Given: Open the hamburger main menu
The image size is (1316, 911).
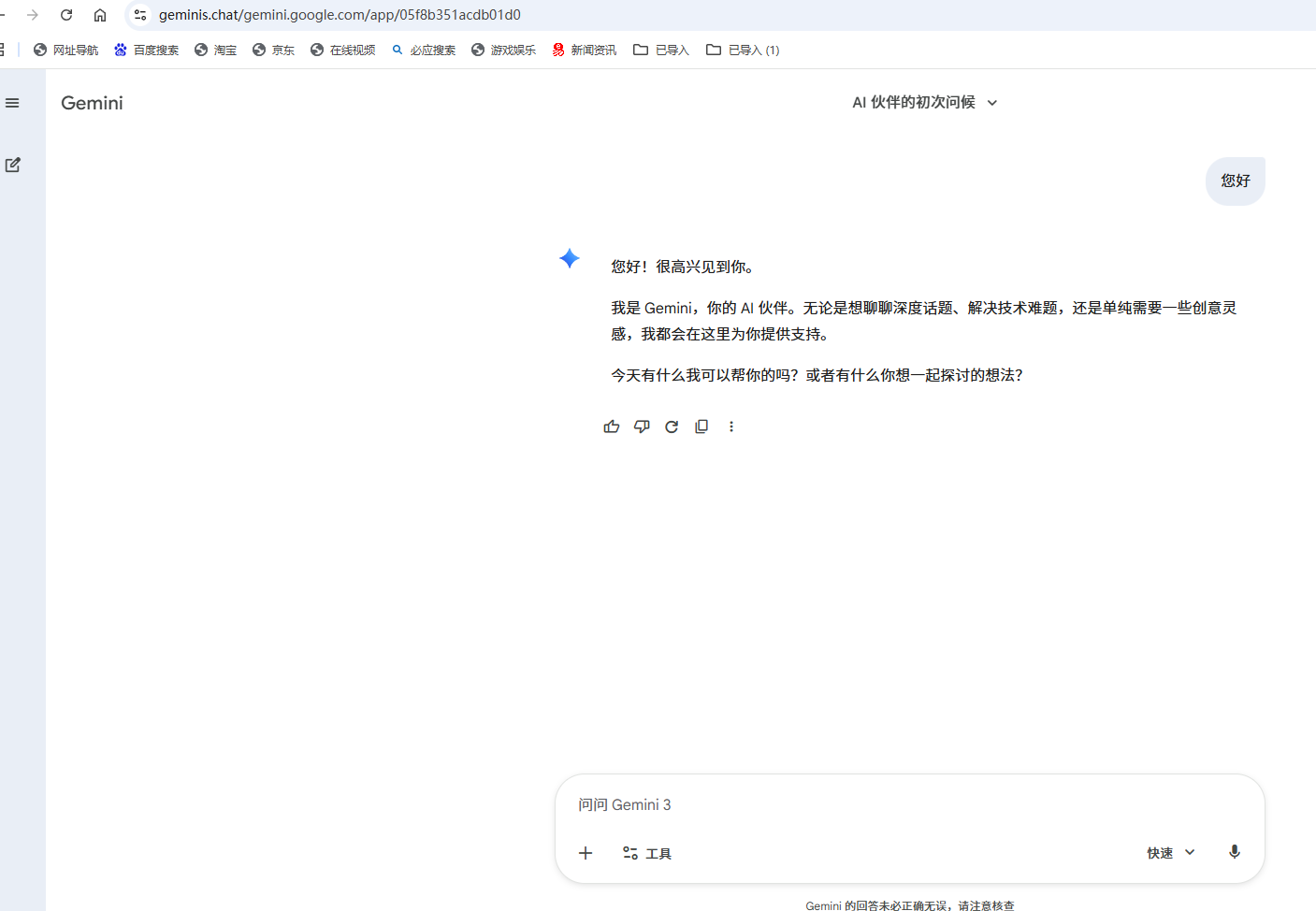Looking at the screenshot, I should coord(12,103).
